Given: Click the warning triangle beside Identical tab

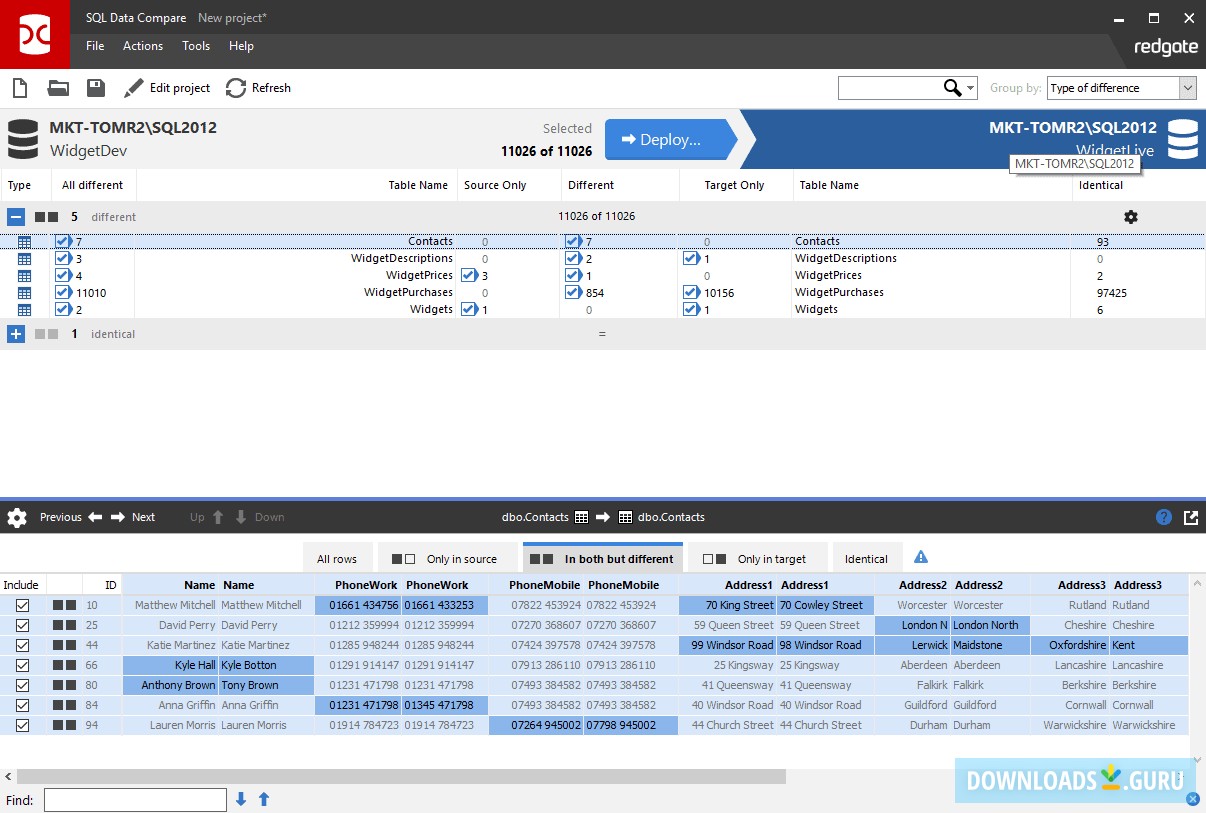Looking at the screenshot, I should [920, 556].
